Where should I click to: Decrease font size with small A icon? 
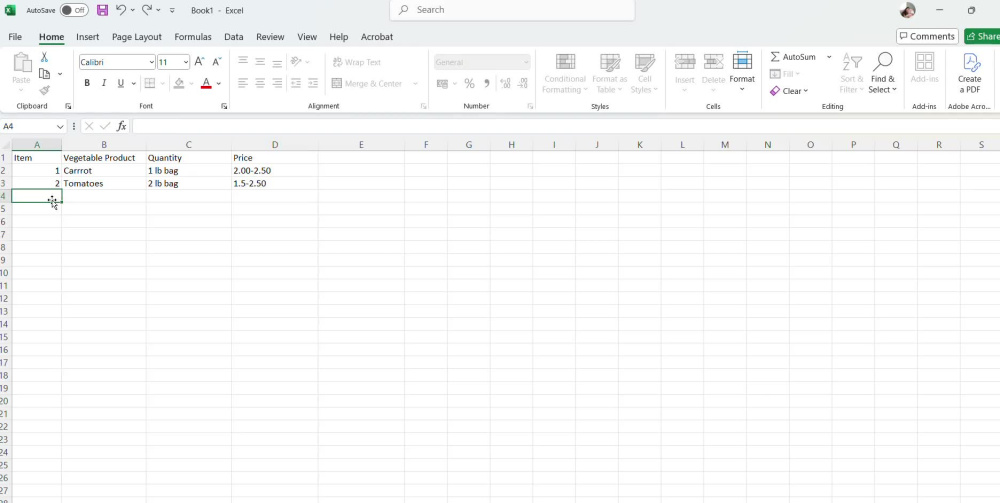[216, 62]
